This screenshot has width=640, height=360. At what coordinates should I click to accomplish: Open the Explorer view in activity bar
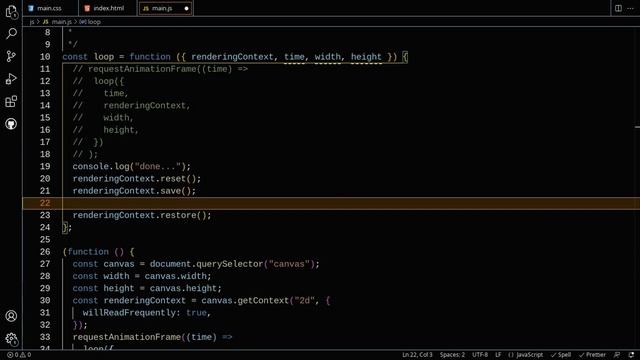pos(11,11)
